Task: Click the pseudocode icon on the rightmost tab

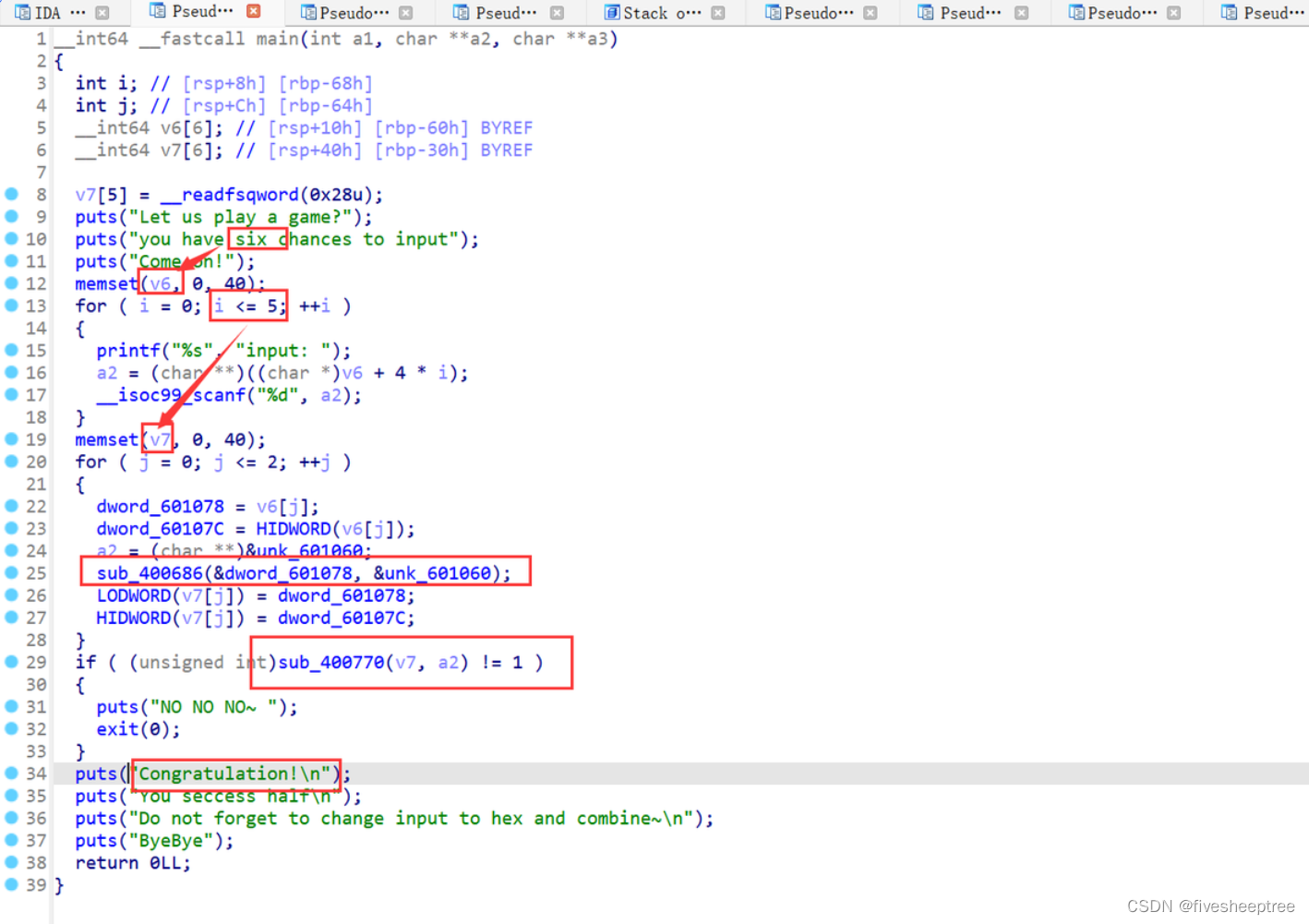Action: (1228, 13)
